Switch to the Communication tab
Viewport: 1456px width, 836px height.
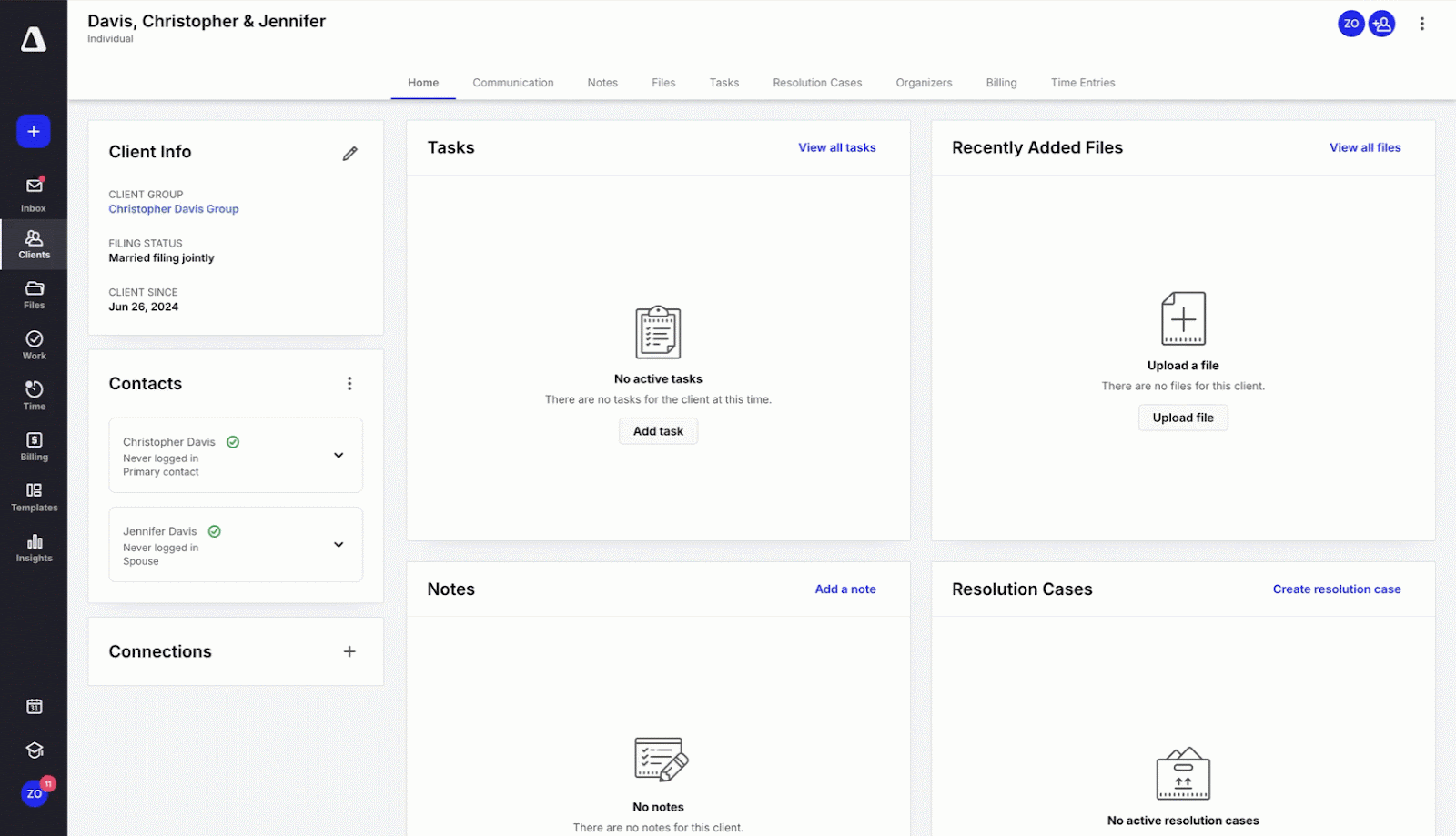pos(512,83)
